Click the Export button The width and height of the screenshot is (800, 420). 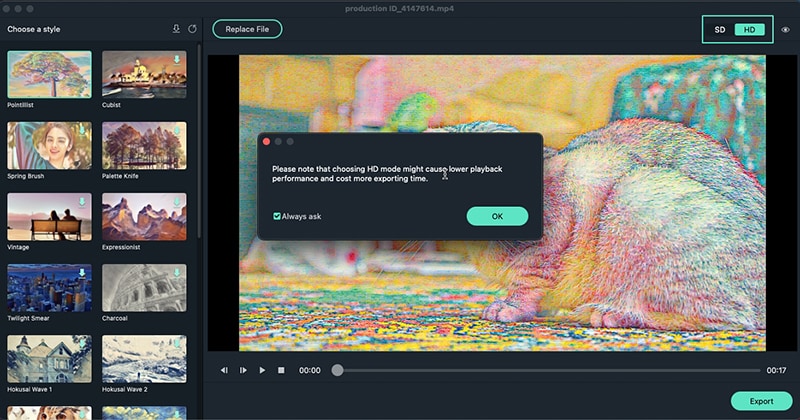click(x=761, y=401)
